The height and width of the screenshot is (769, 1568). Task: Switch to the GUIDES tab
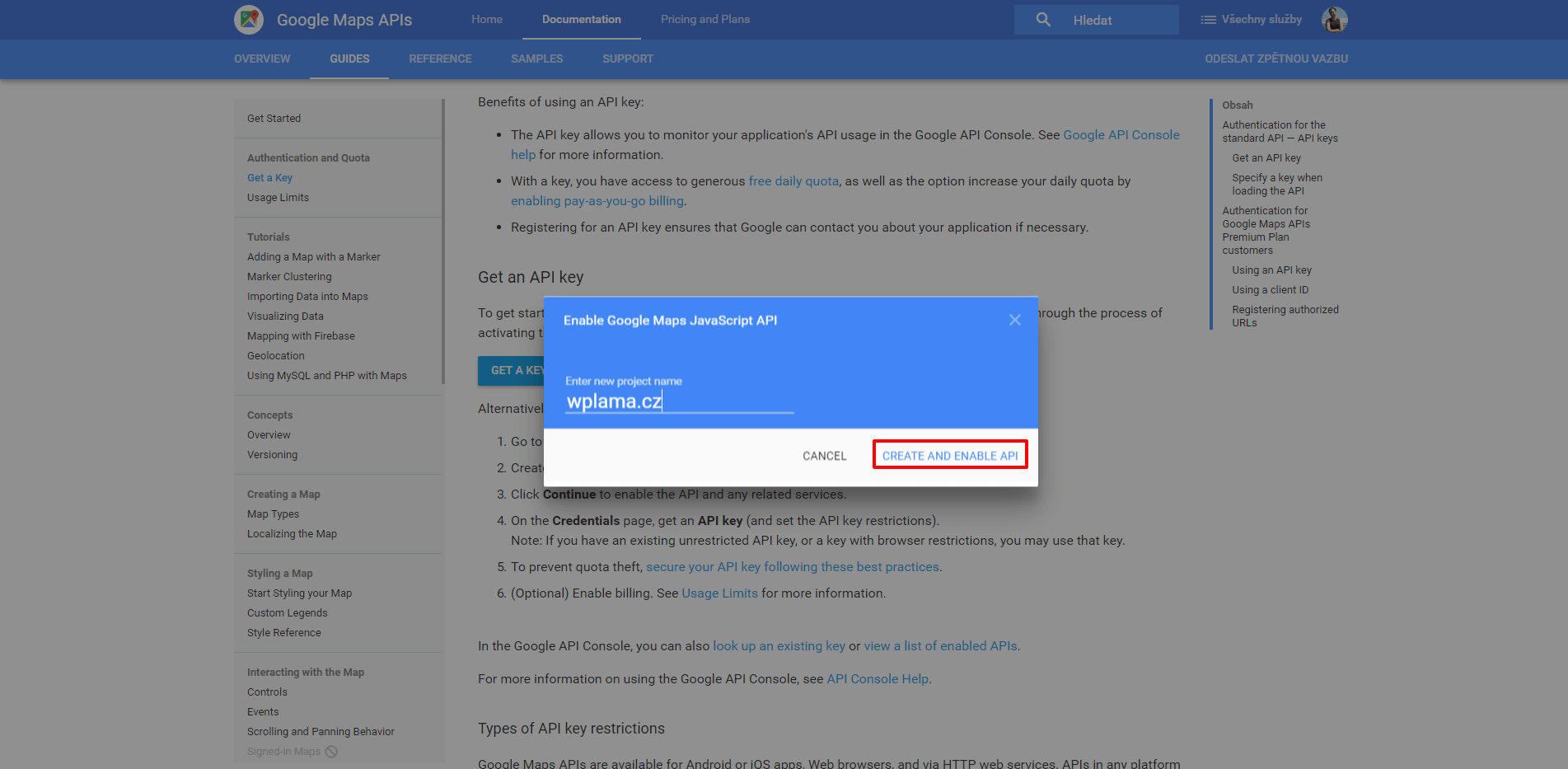pyautogui.click(x=349, y=59)
